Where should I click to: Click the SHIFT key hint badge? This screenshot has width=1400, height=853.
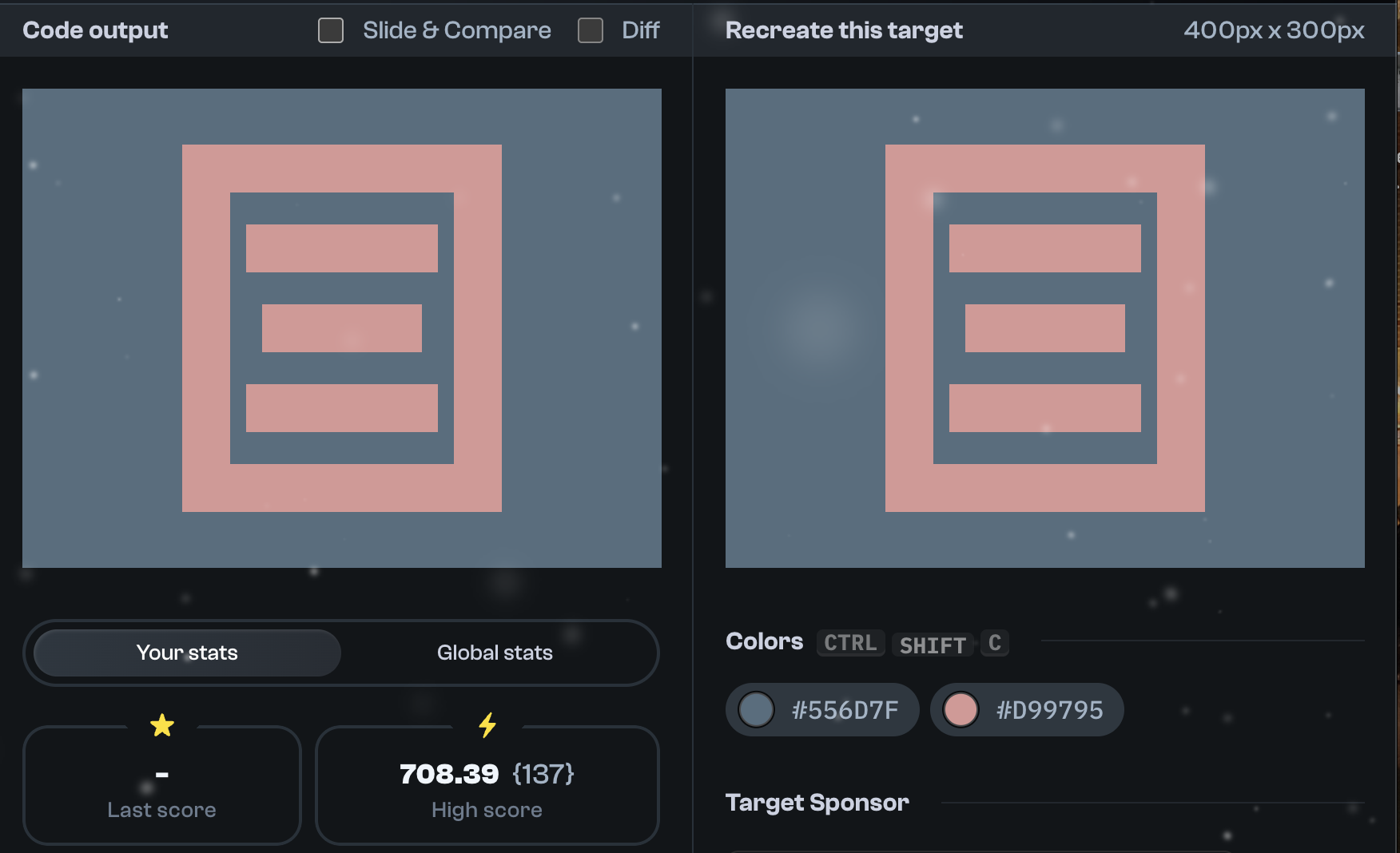932,645
